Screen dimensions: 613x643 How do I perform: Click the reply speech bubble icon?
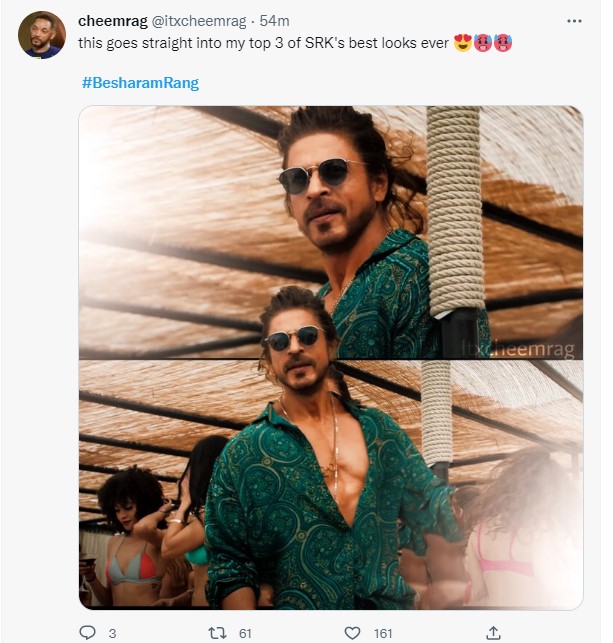(x=87, y=632)
